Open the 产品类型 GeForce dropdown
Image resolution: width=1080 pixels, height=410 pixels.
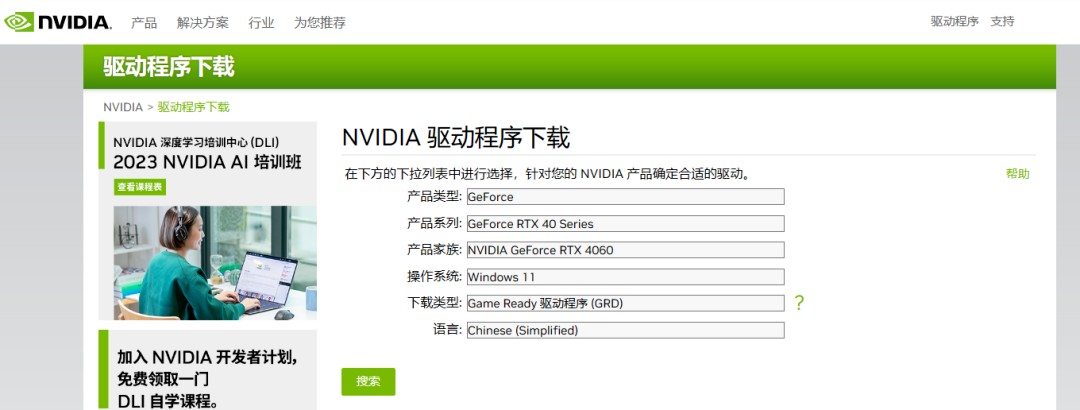point(625,197)
